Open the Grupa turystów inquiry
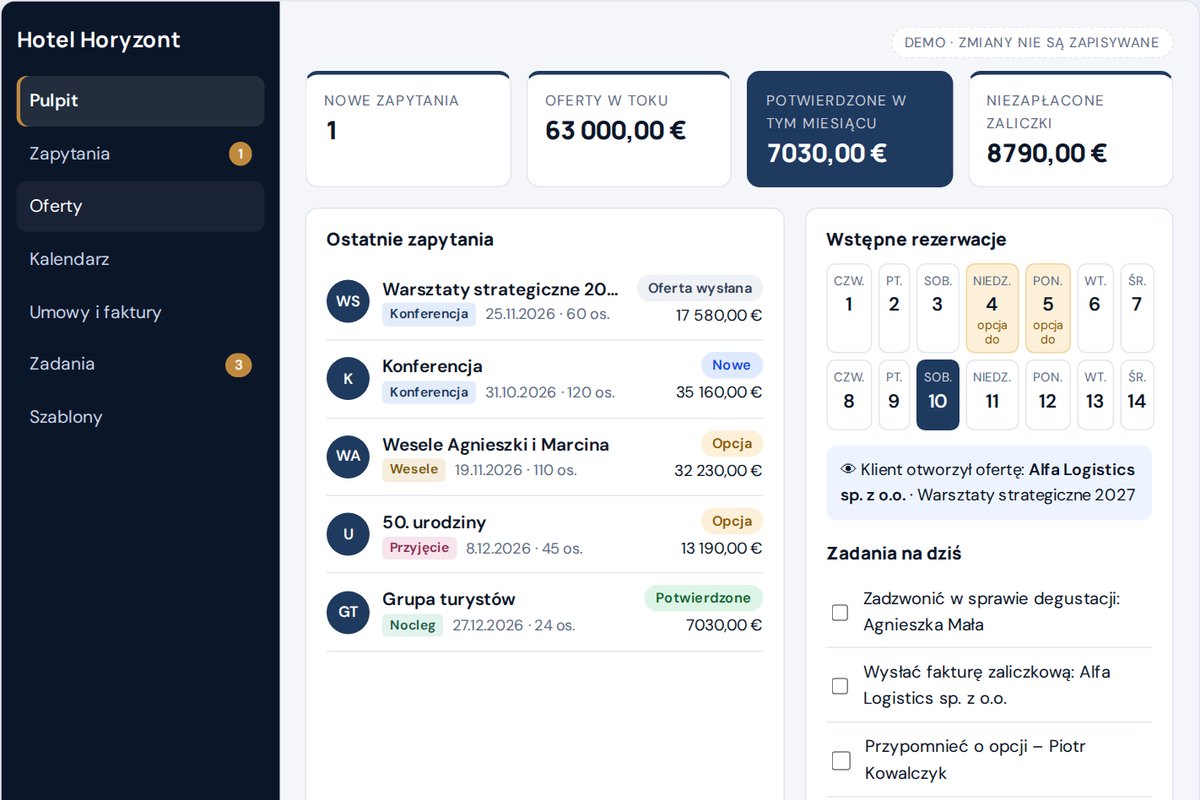 tap(449, 599)
